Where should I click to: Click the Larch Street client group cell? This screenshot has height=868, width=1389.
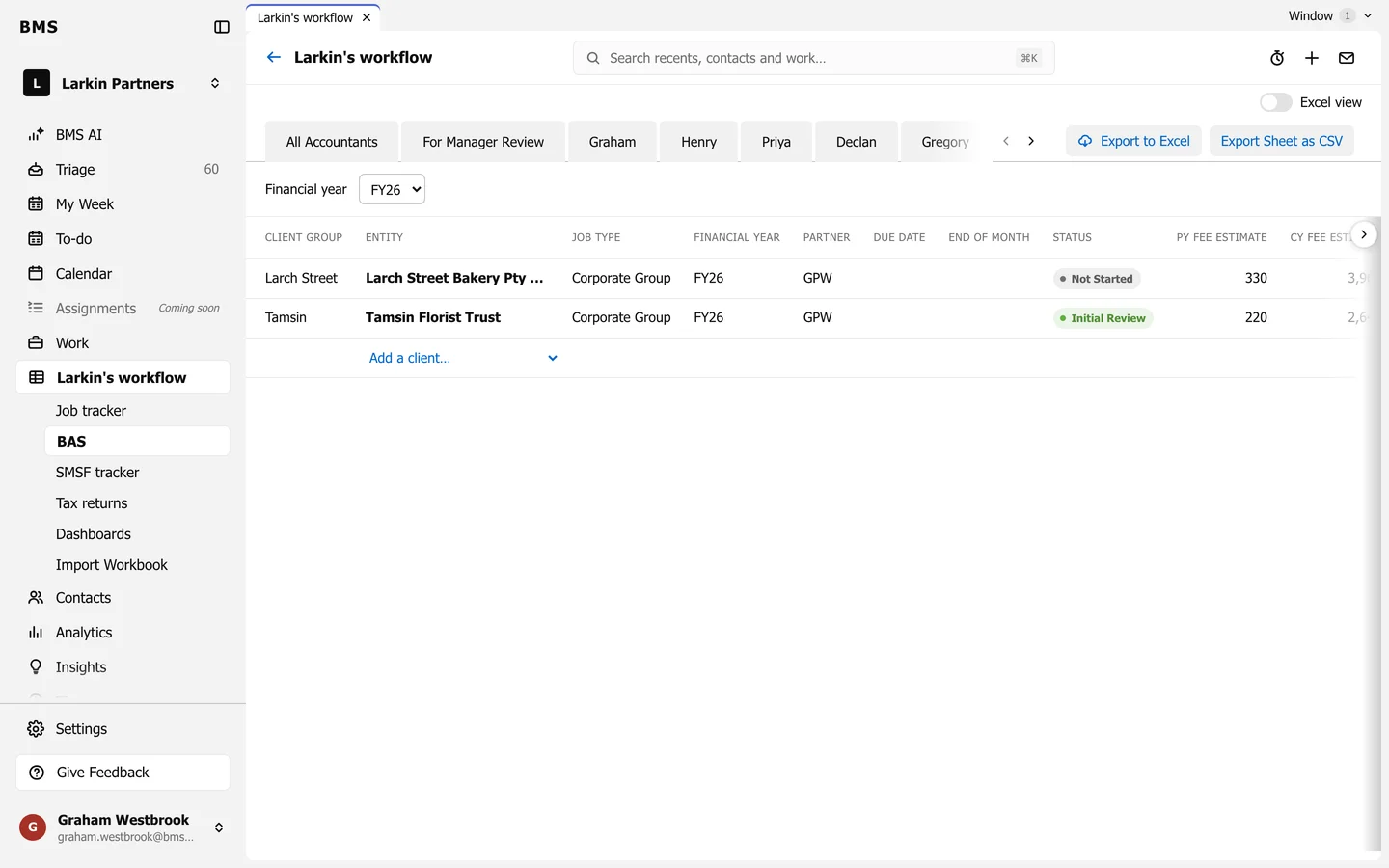click(301, 278)
